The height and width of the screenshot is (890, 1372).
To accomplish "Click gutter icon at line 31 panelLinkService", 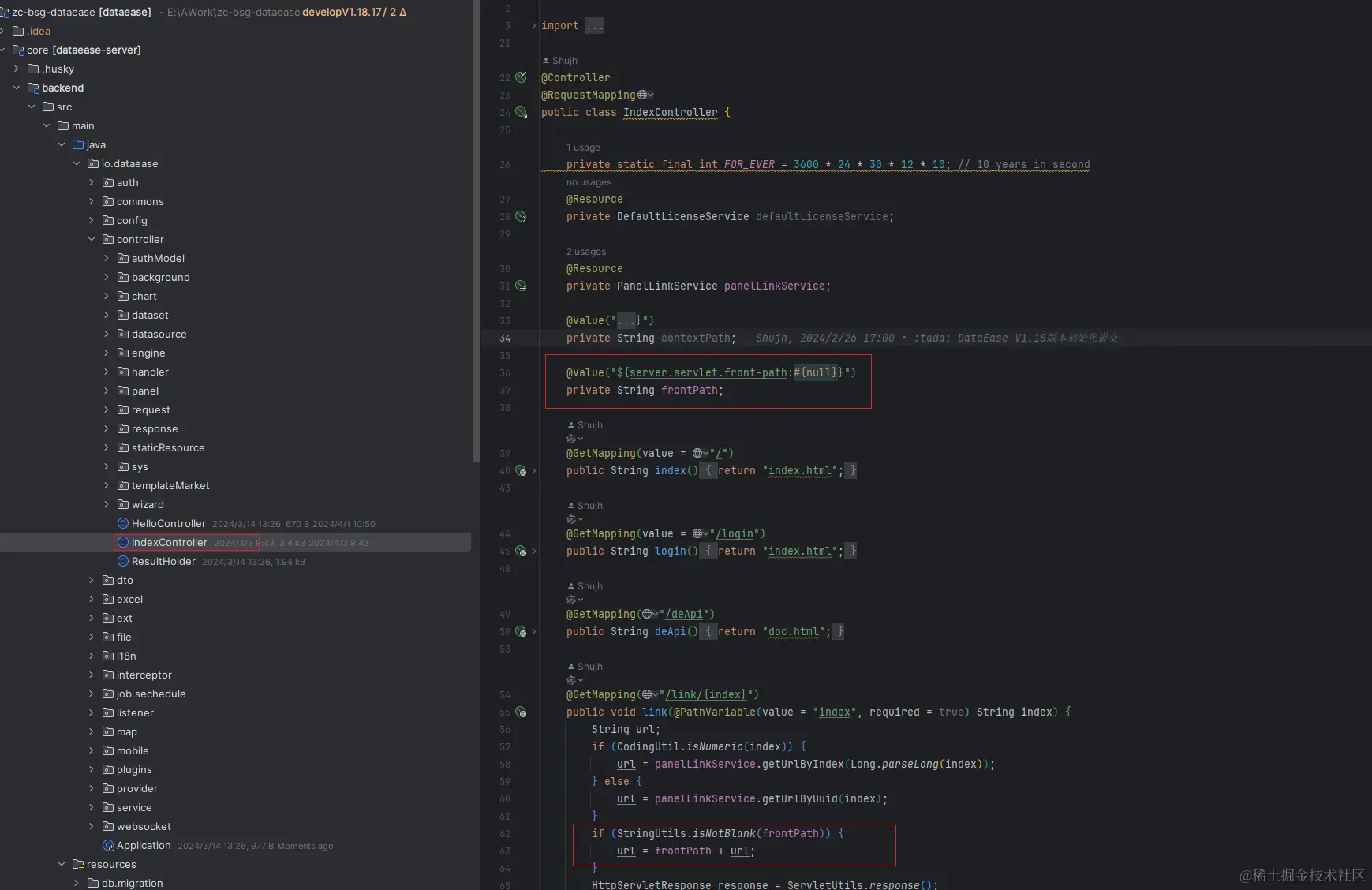I will [521, 286].
